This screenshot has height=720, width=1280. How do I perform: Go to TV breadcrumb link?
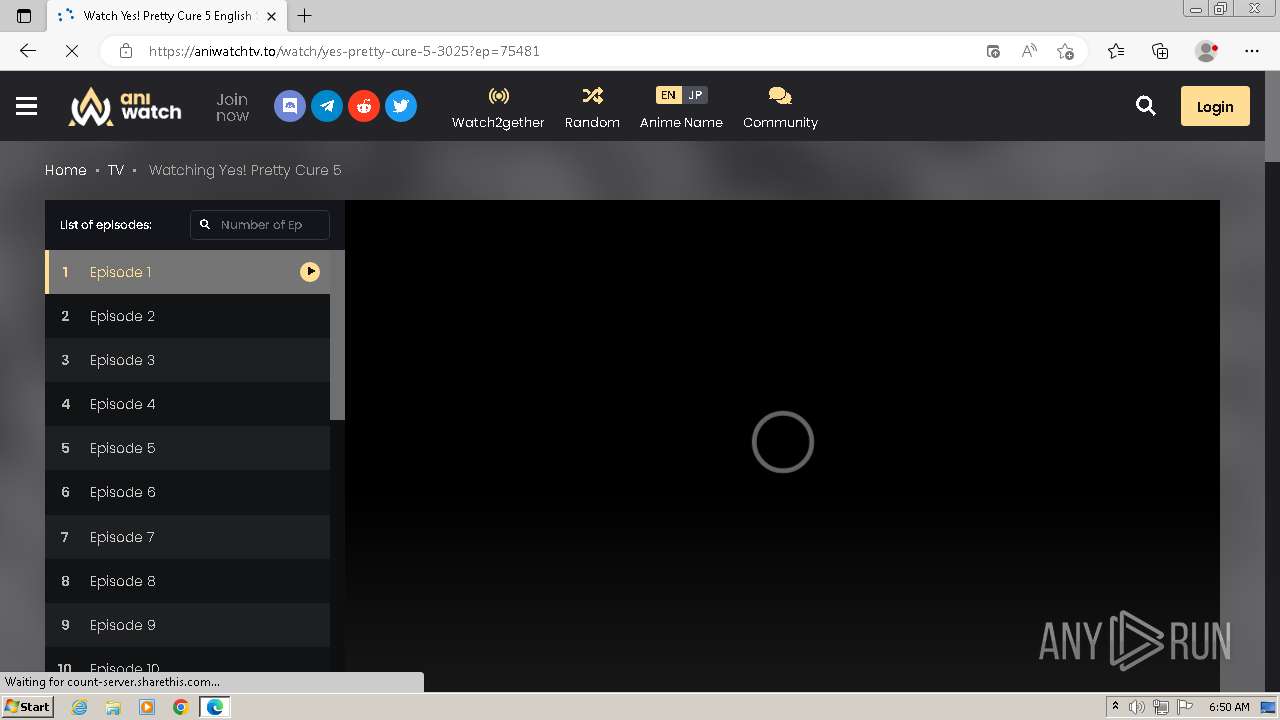point(116,170)
